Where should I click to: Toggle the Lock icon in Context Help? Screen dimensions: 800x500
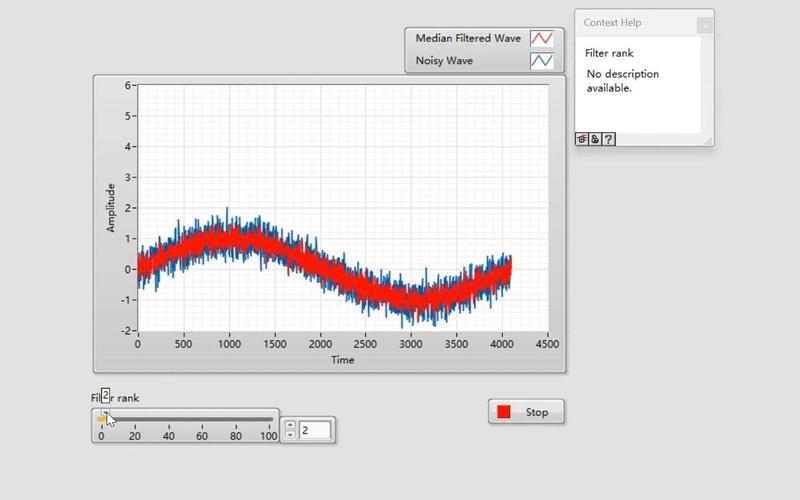(x=595, y=139)
